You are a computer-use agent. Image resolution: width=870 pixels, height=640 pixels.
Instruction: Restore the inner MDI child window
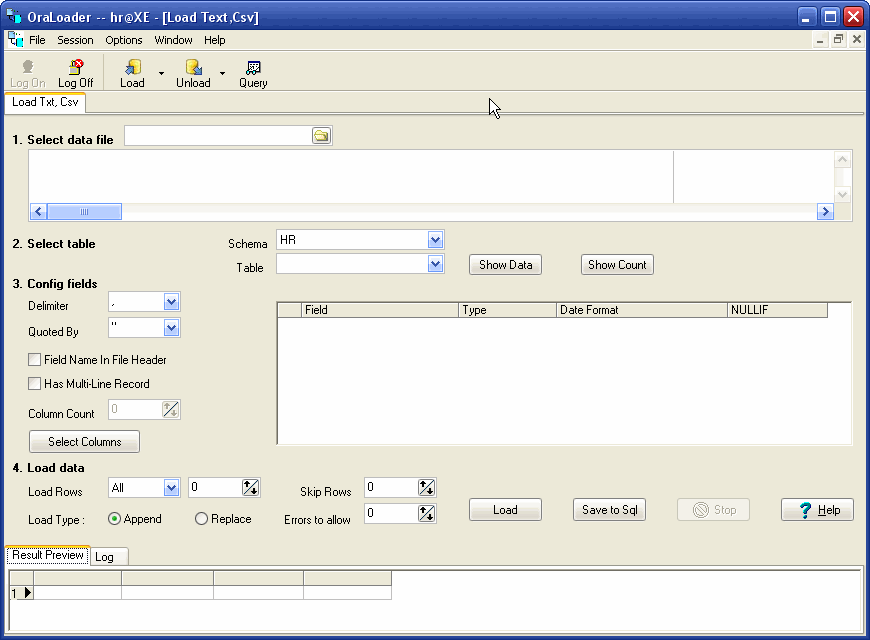838,39
